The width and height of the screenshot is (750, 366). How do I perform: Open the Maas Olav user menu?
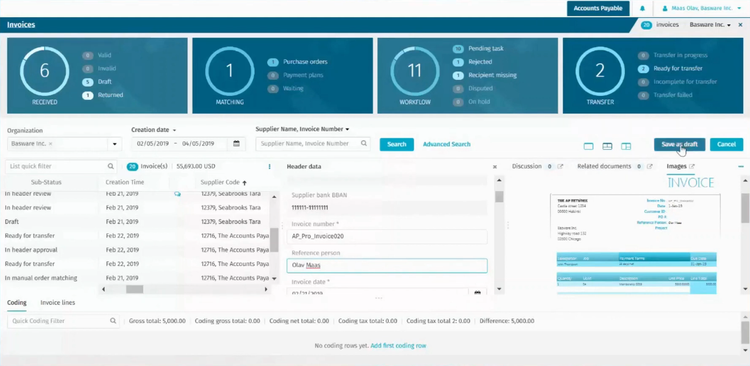[701, 8]
